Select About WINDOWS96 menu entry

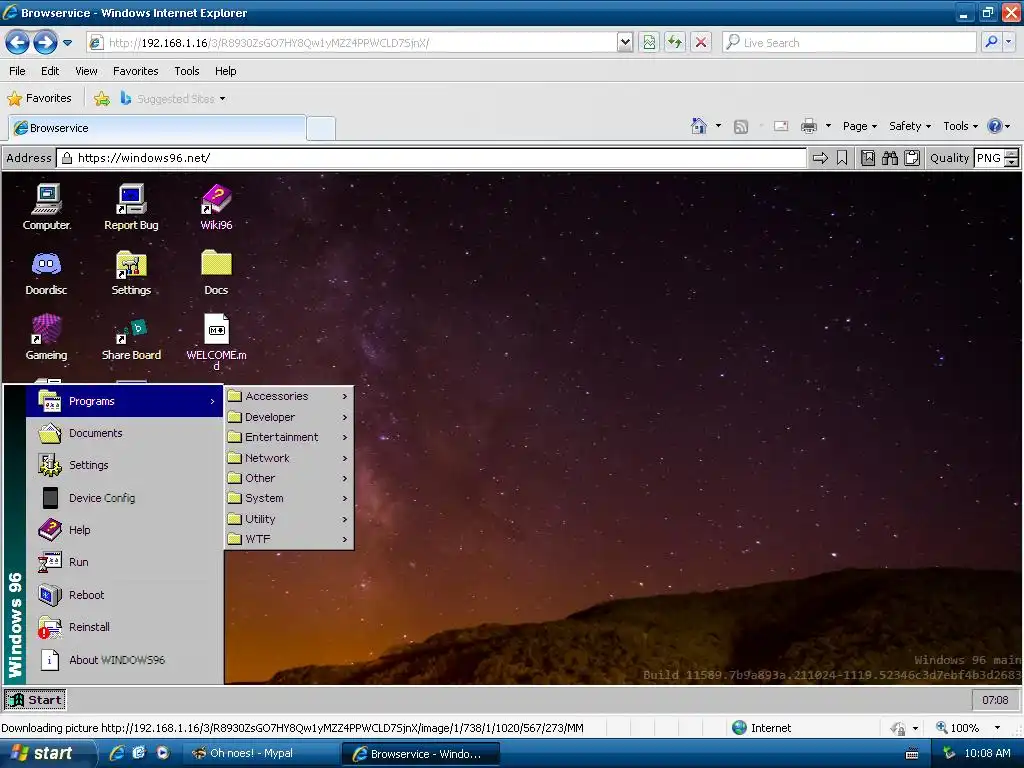click(125, 660)
